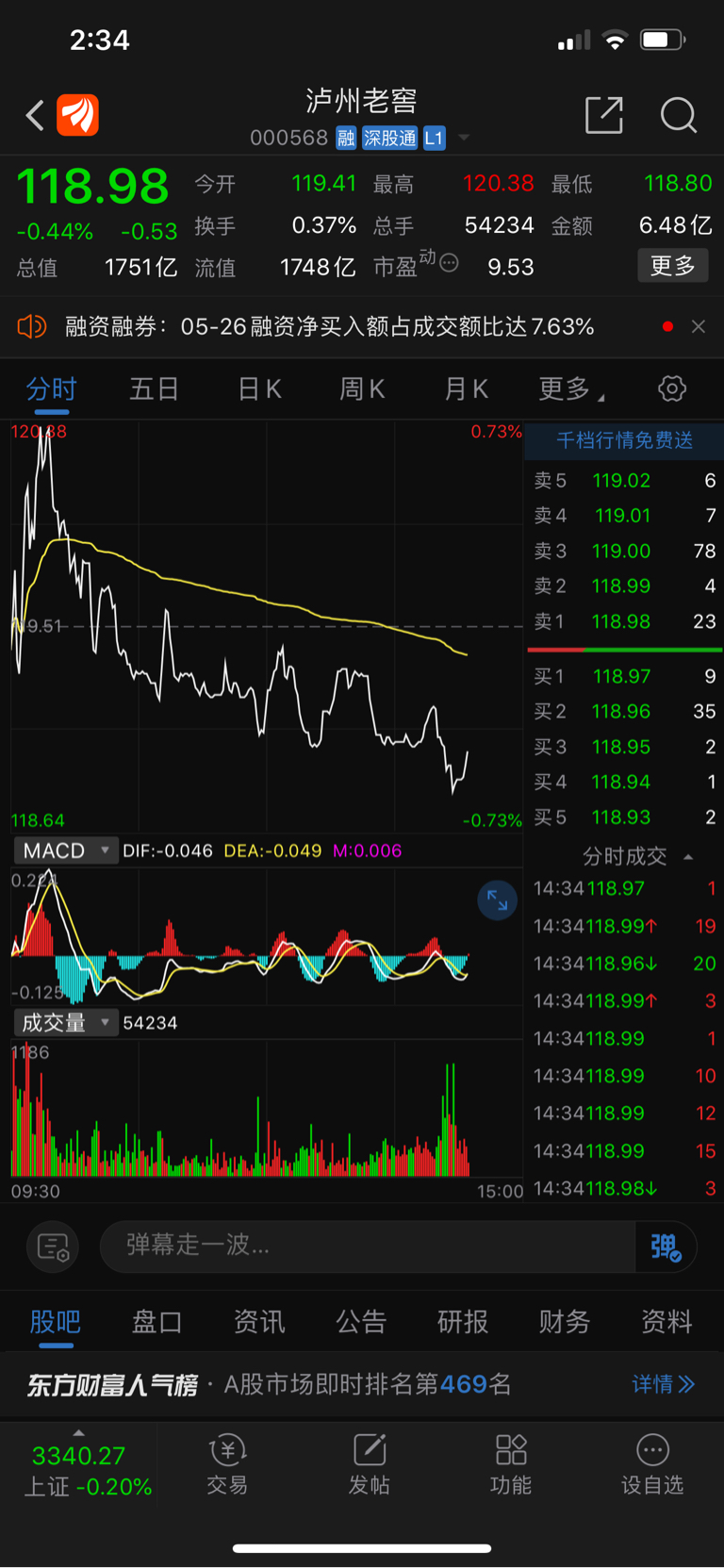Tap the 弹幕走一波 input field
The width and height of the screenshot is (724, 1568).
point(368,1246)
